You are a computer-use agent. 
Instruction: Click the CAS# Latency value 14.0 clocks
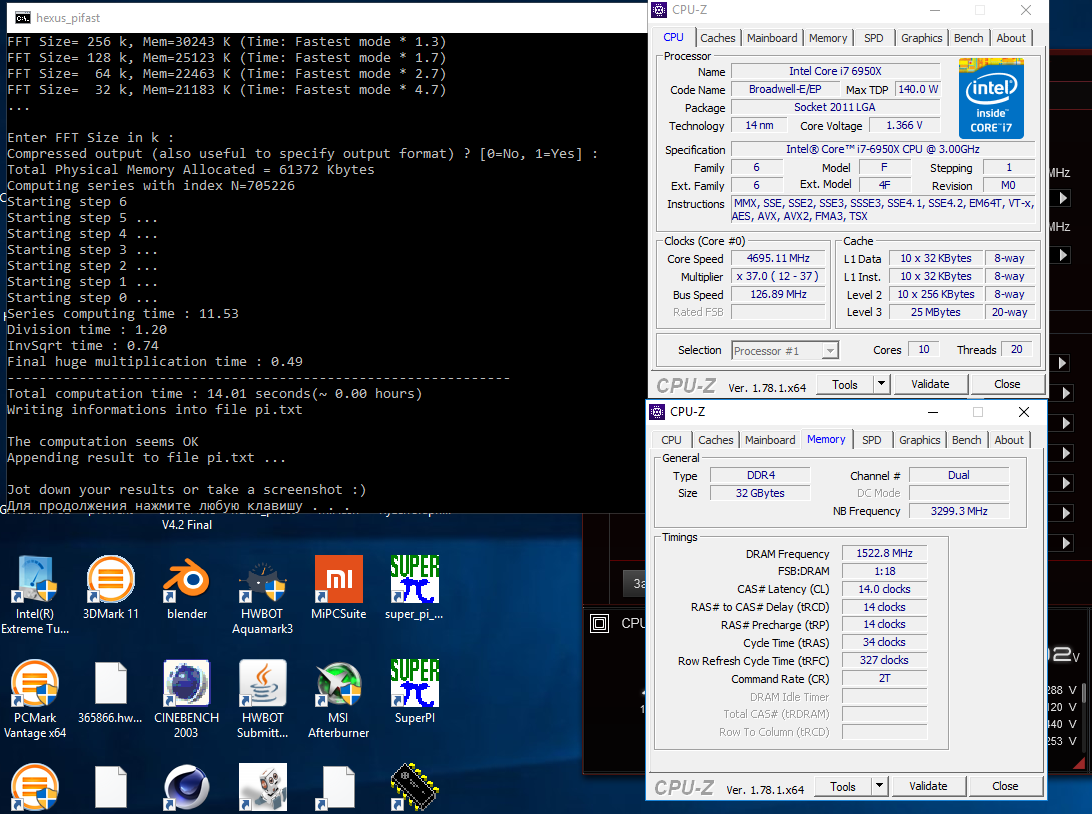click(884, 589)
